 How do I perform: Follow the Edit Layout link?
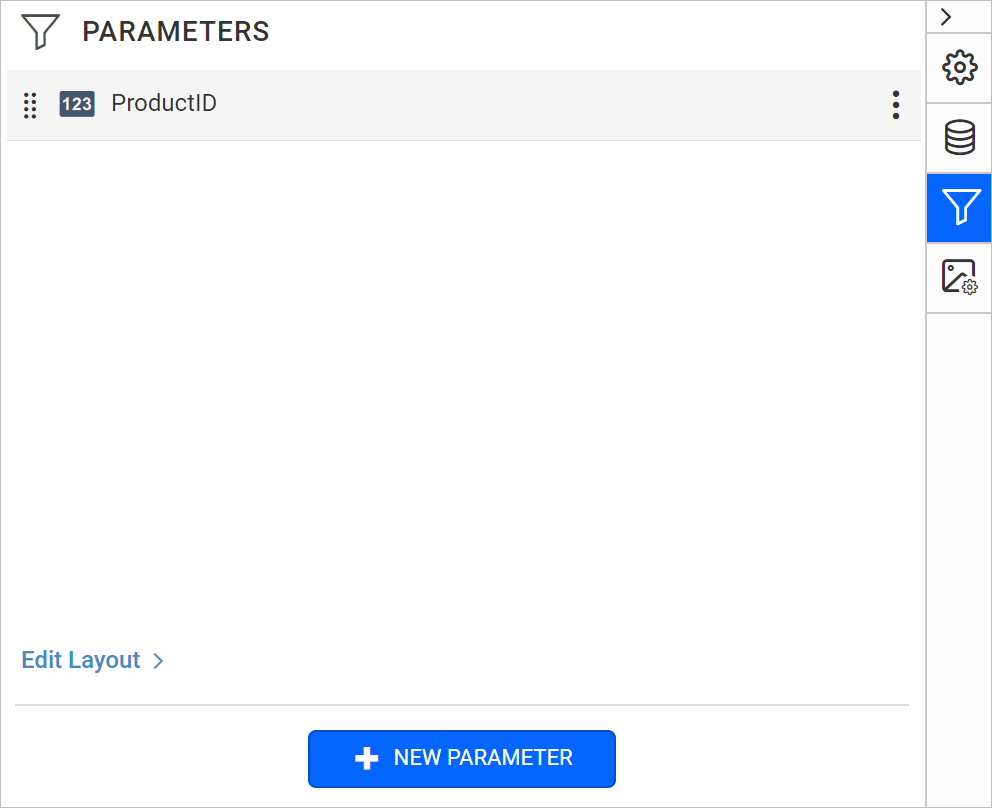[80, 660]
